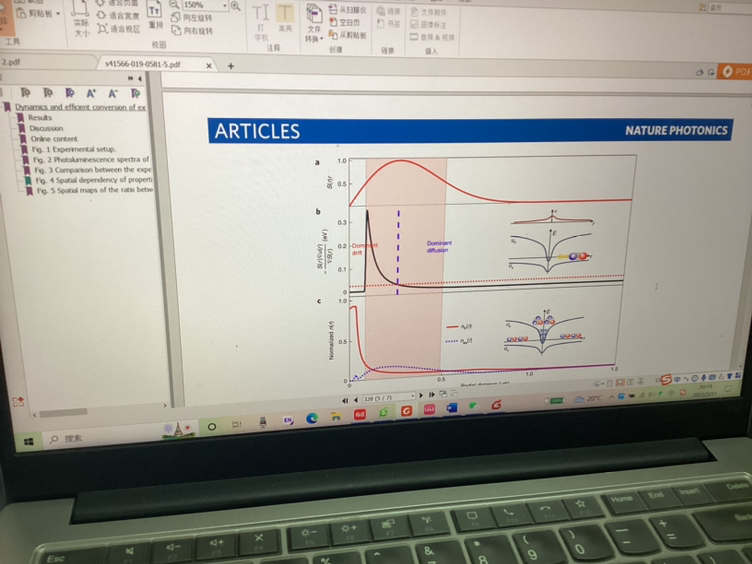The height and width of the screenshot is (564, 752).
Task: Click the weather 20°C taskbar widget
Action: tap(588, 399)
